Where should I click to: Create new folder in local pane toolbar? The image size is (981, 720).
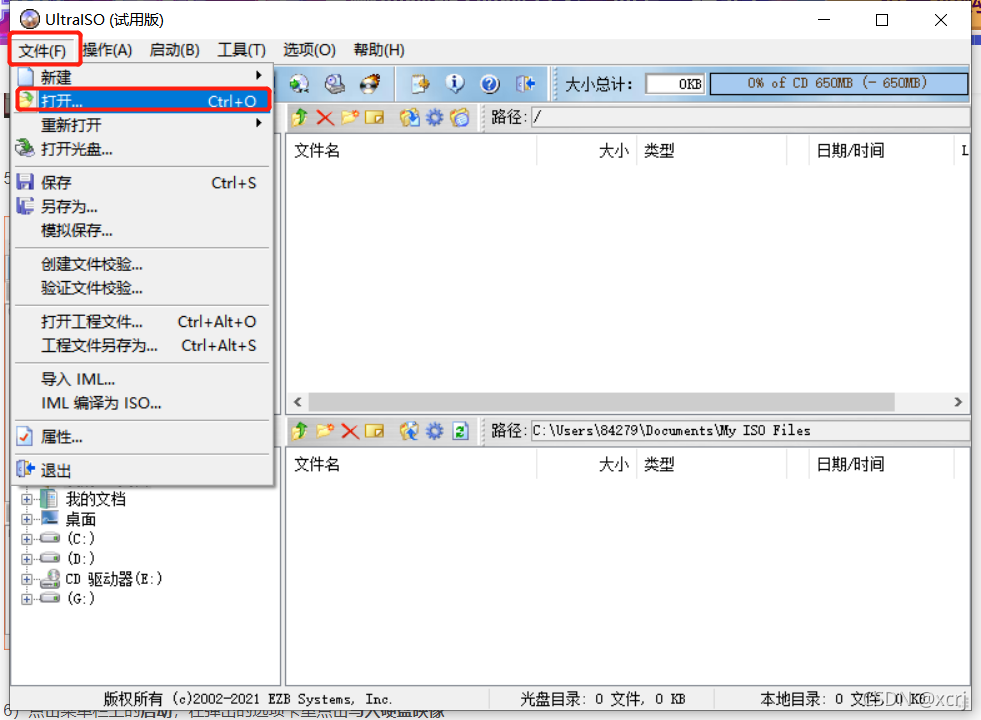[x=325, y=431]
